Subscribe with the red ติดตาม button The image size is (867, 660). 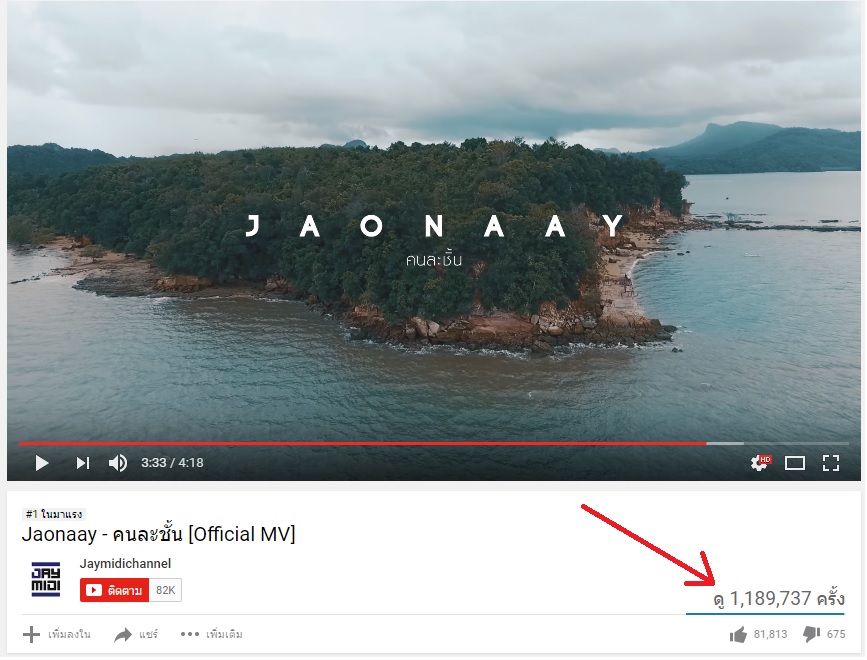pos(114,590)
